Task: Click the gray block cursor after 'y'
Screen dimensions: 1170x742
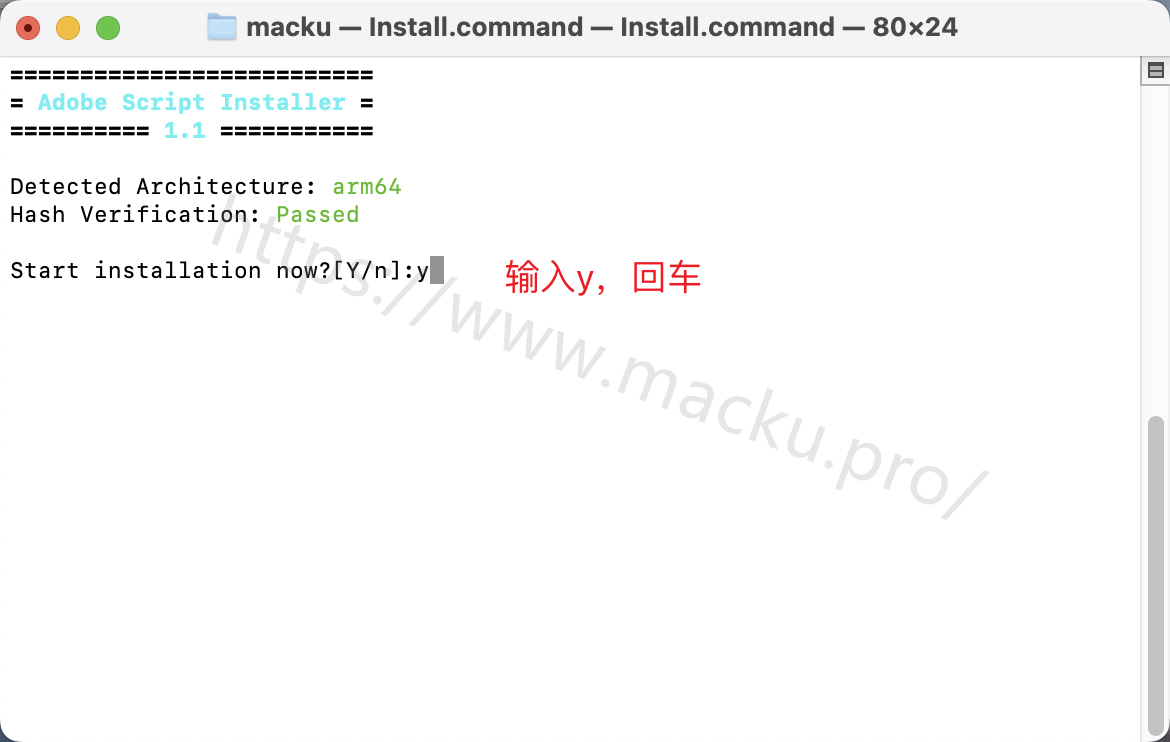Action: [x=437, y=270]
